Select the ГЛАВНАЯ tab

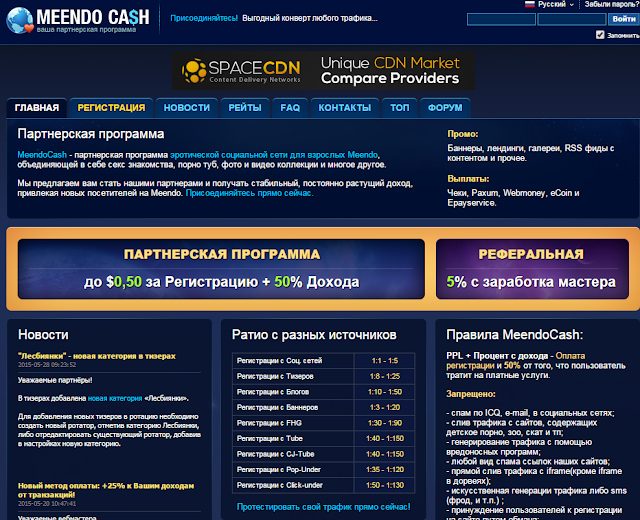coord(37,108)
